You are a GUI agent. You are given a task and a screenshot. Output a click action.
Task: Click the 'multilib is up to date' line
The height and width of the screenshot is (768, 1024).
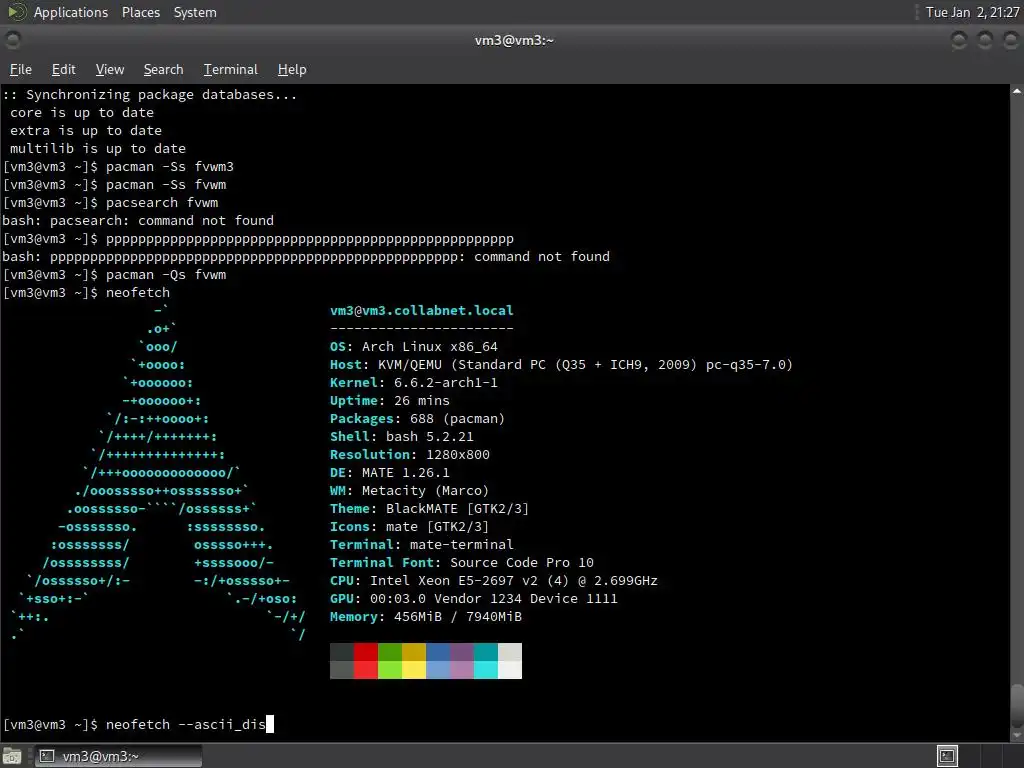coord(97,148)
